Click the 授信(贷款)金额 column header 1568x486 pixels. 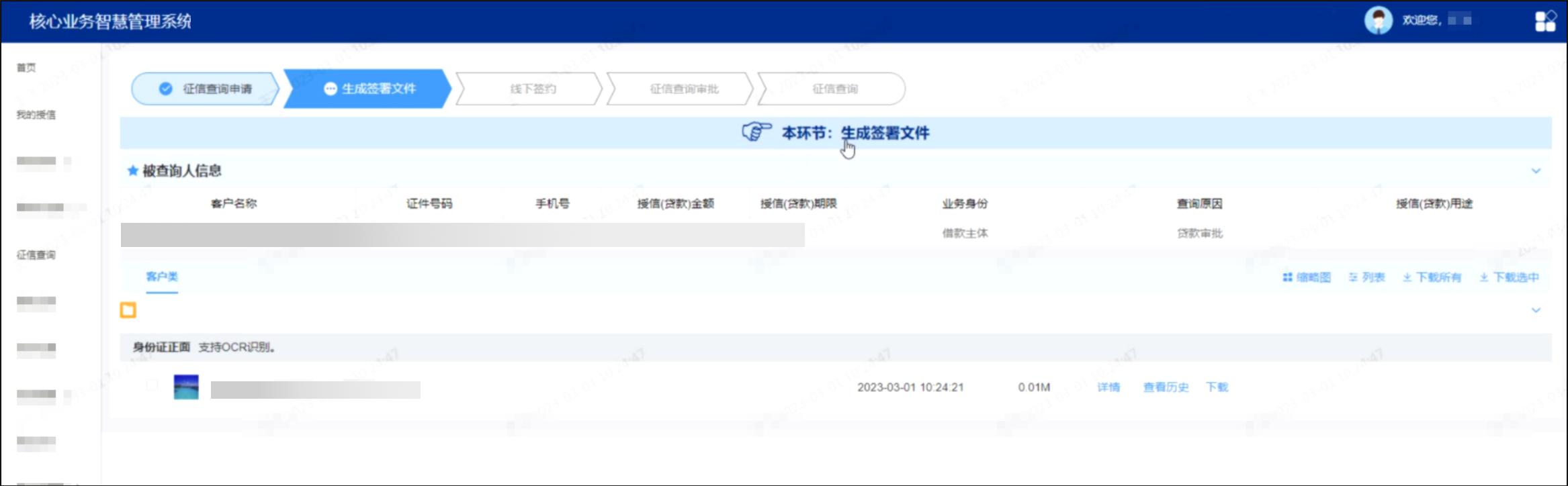point(676,203)
